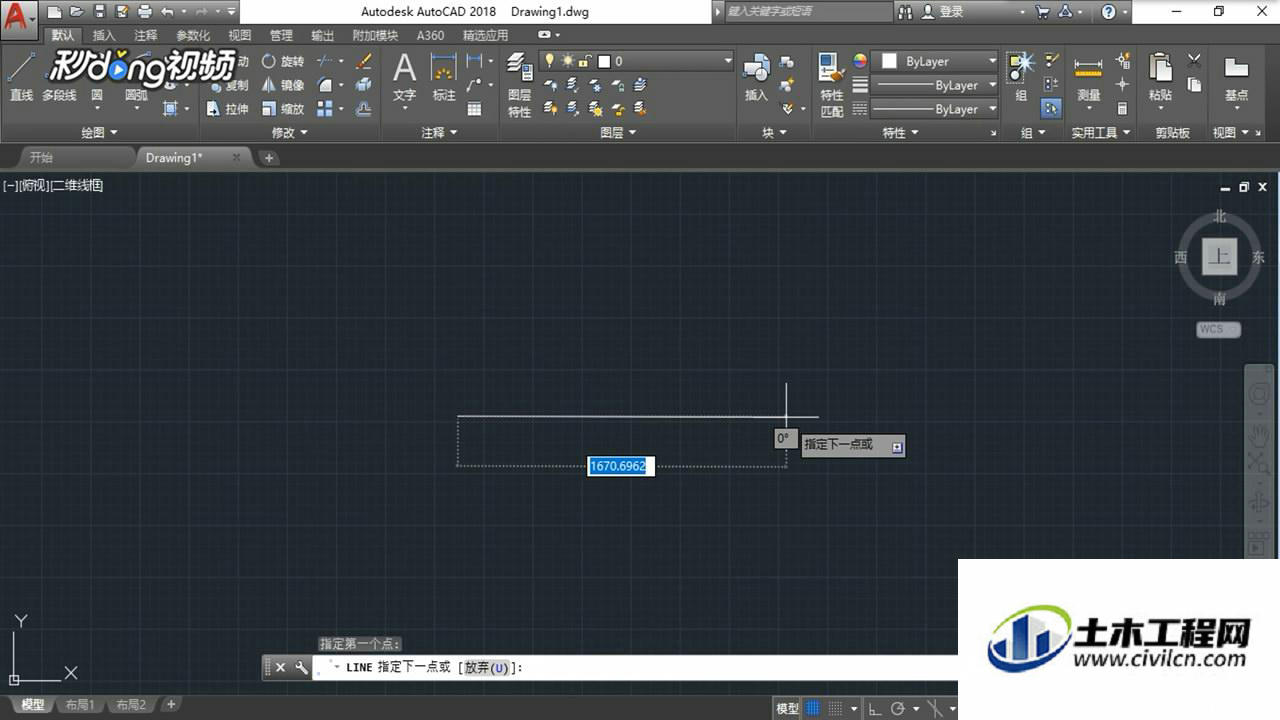Click the Save icon in quick access toolbar
Image resolution: width=1280 pixels, height=720 pixels.
99,12
